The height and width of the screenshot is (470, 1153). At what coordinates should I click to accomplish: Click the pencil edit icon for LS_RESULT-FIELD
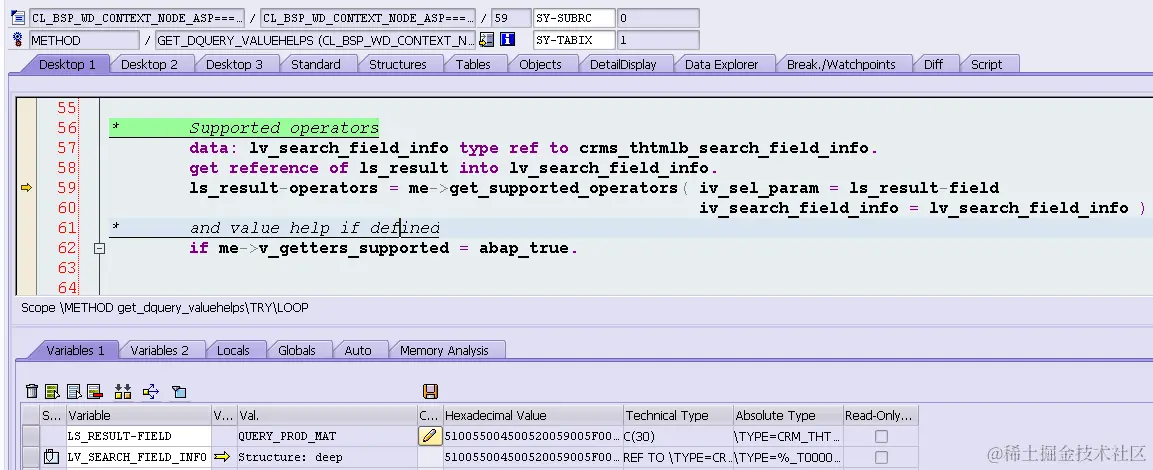click(430, 436)
